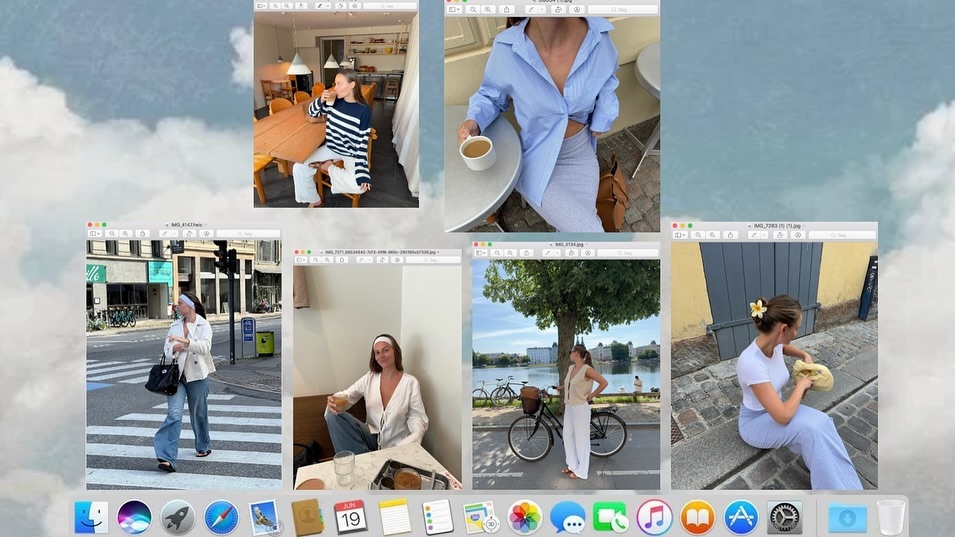This screenshot has width=955, height=537.
Task: Zoom in on the IMG_4147.heic window
Action: 125,233
